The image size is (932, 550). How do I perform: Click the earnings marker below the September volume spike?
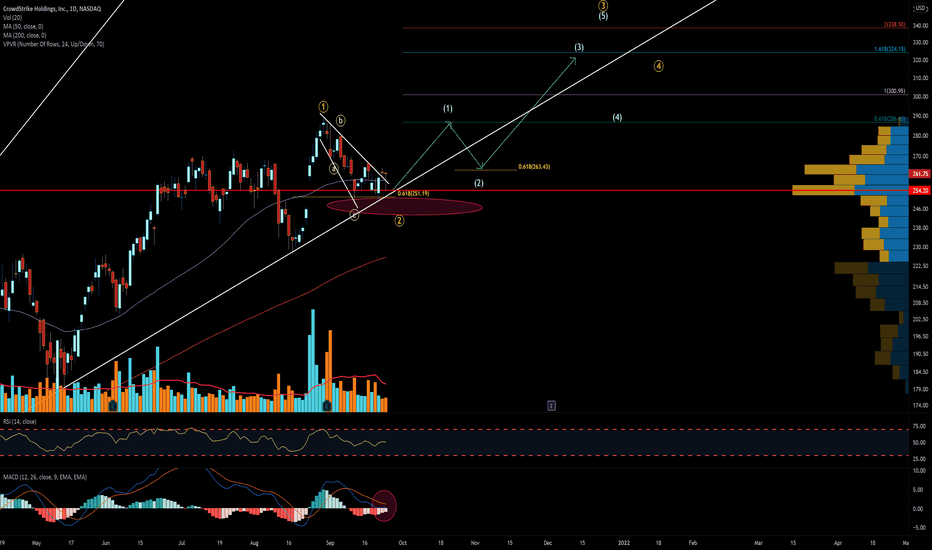[326, 406]
